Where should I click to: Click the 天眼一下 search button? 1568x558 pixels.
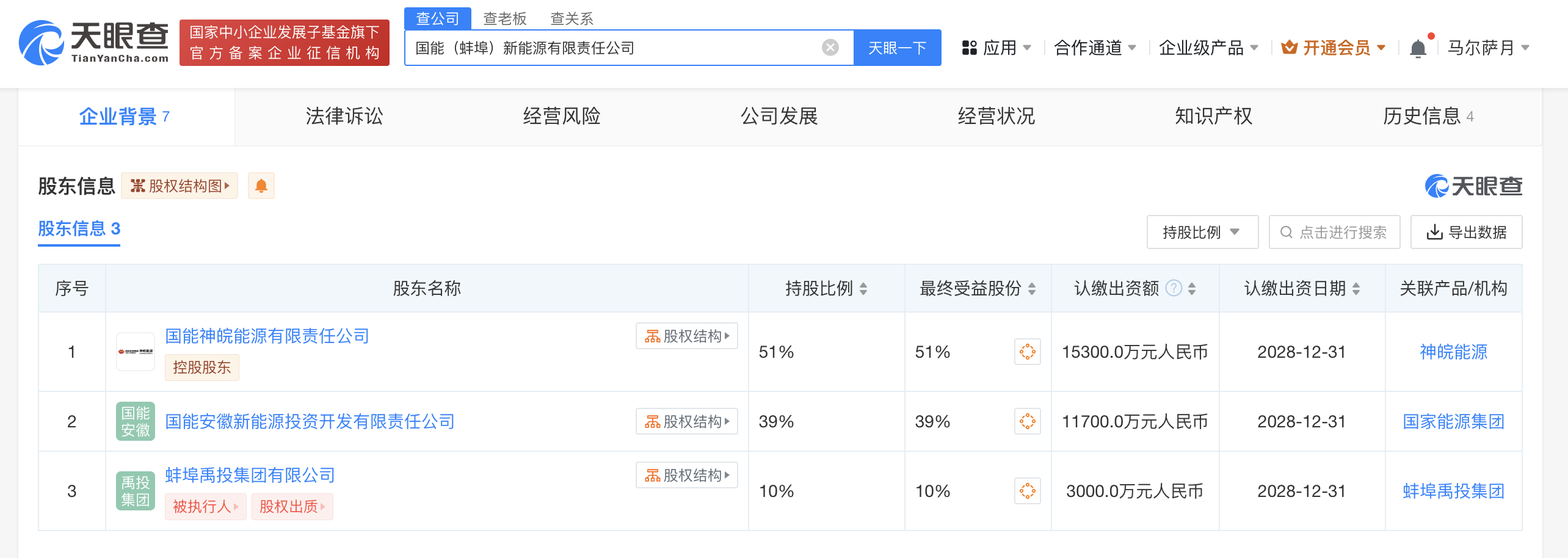click(897, 48)
